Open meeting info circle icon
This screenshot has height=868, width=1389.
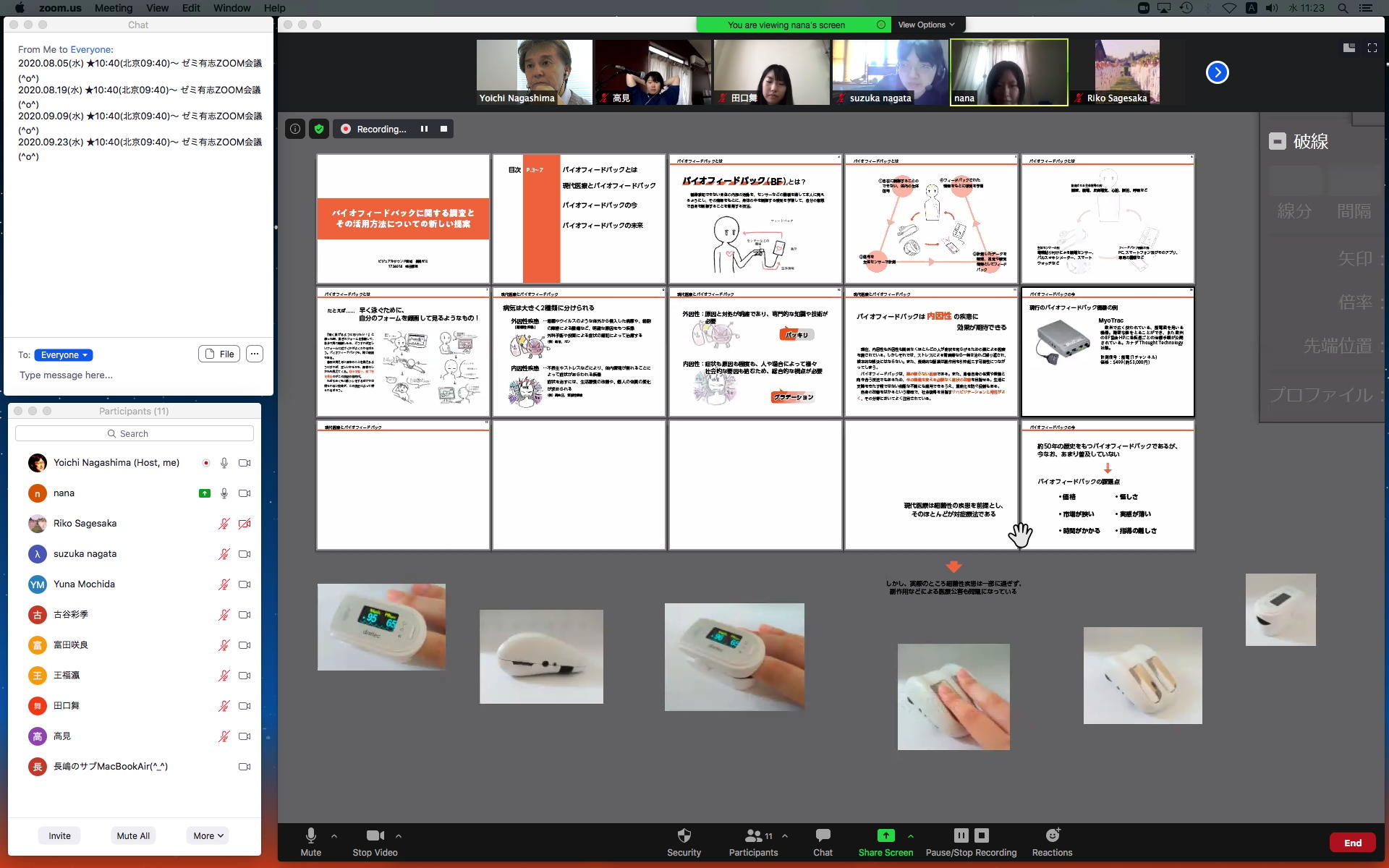point(295,129)
